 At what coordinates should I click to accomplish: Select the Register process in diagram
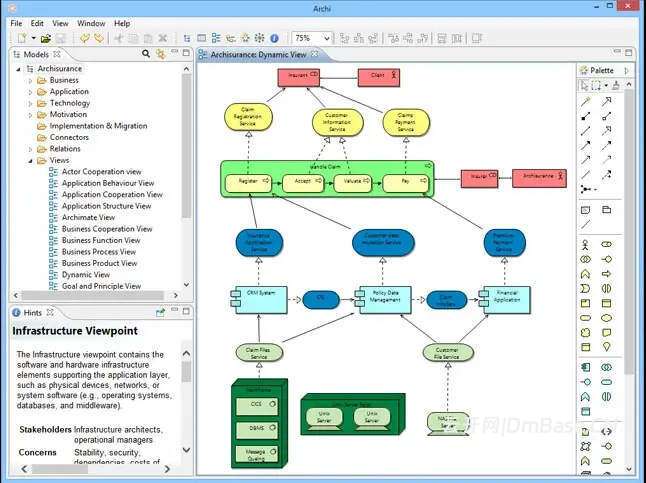(x=248, y=183)
